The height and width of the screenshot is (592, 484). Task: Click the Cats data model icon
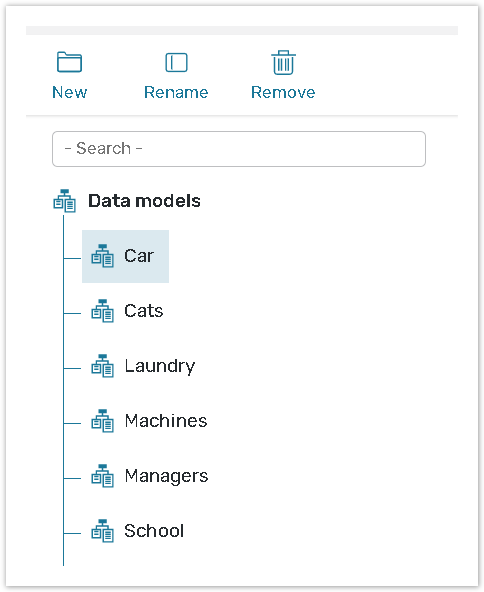(102, 311)
